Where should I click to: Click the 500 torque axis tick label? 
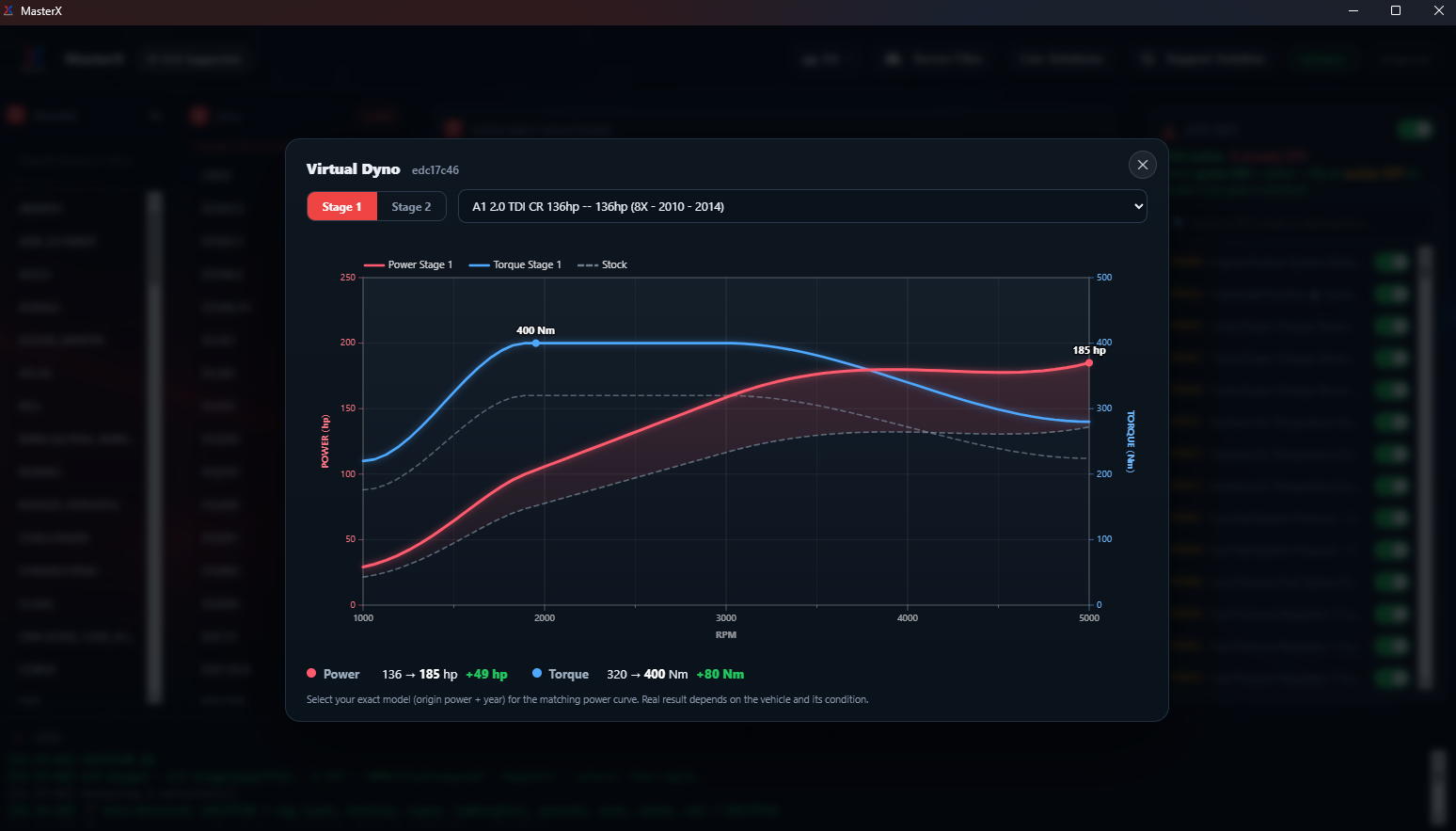[1104, 278]
